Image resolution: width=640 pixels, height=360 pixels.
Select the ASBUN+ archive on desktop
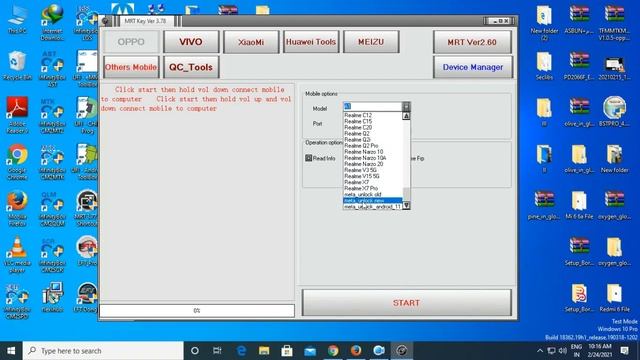click(579, 20)
